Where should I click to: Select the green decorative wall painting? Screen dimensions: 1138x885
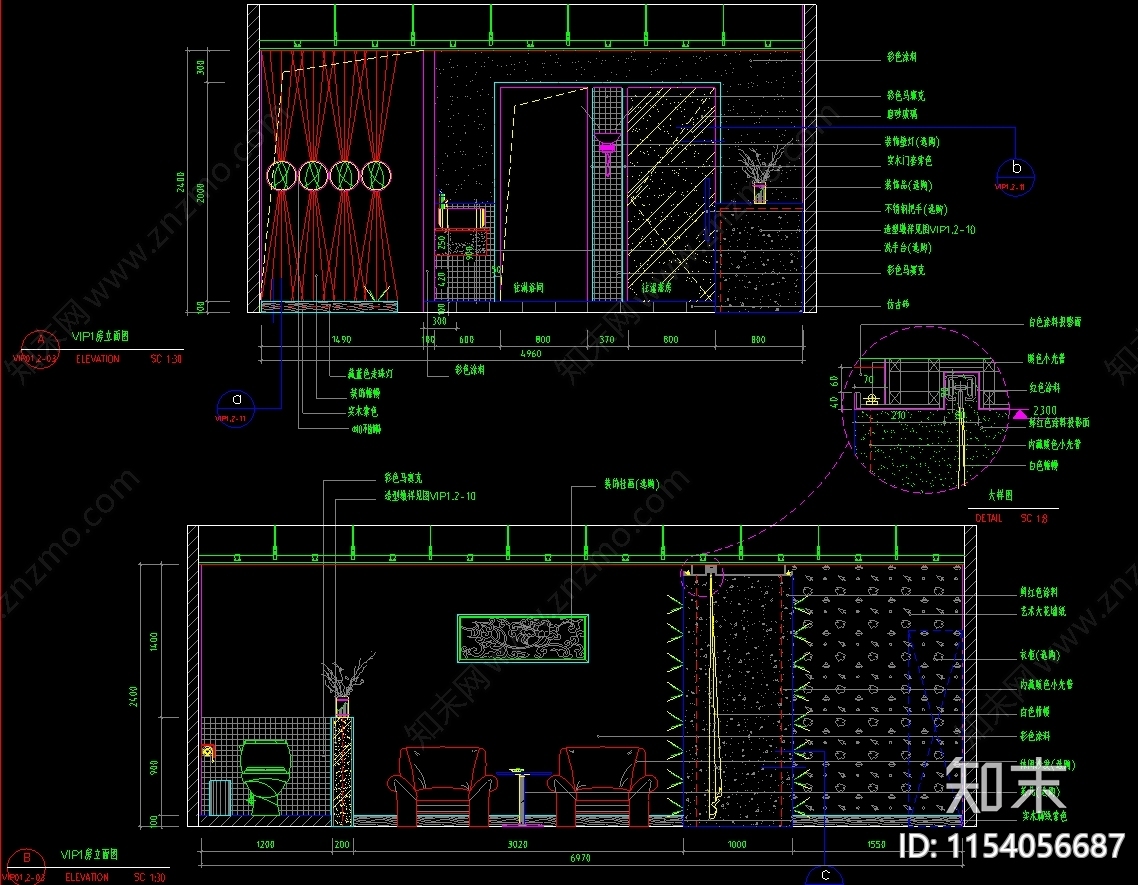(523, 638)
